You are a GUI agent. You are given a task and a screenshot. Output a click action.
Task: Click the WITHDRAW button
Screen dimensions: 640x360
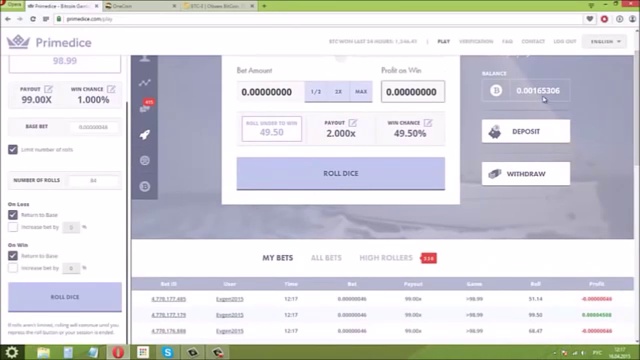pos(526,174)
